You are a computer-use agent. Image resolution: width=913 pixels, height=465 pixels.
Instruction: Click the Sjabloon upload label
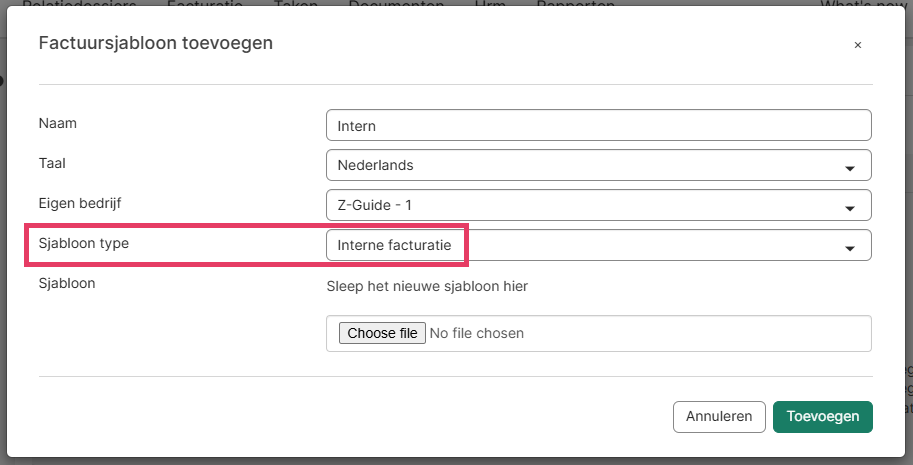(x=66, y=283)
